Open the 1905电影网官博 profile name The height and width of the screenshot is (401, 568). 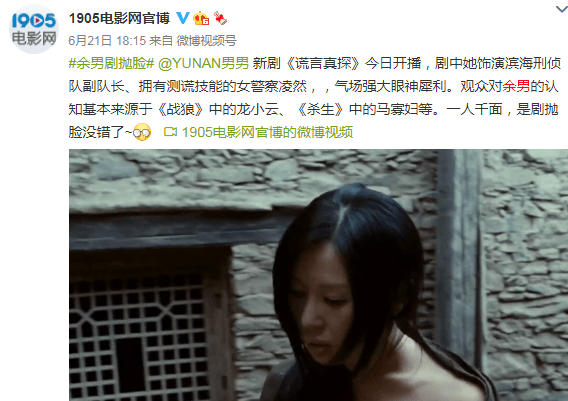[x=119, y=18]
